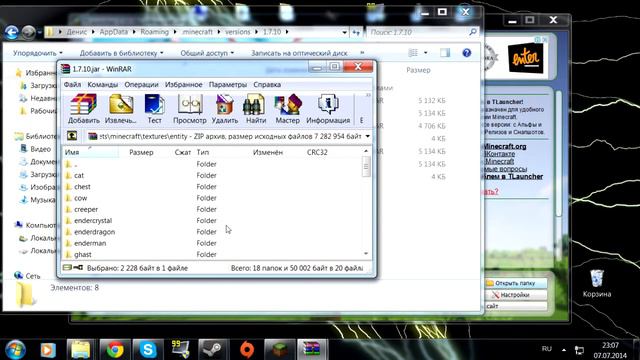Image resolution: width=640 pixels, height=360 pixels.
Task: Open Minecraft block icon in taskbar
Action: pyautogui.click(x=280, y=350)
